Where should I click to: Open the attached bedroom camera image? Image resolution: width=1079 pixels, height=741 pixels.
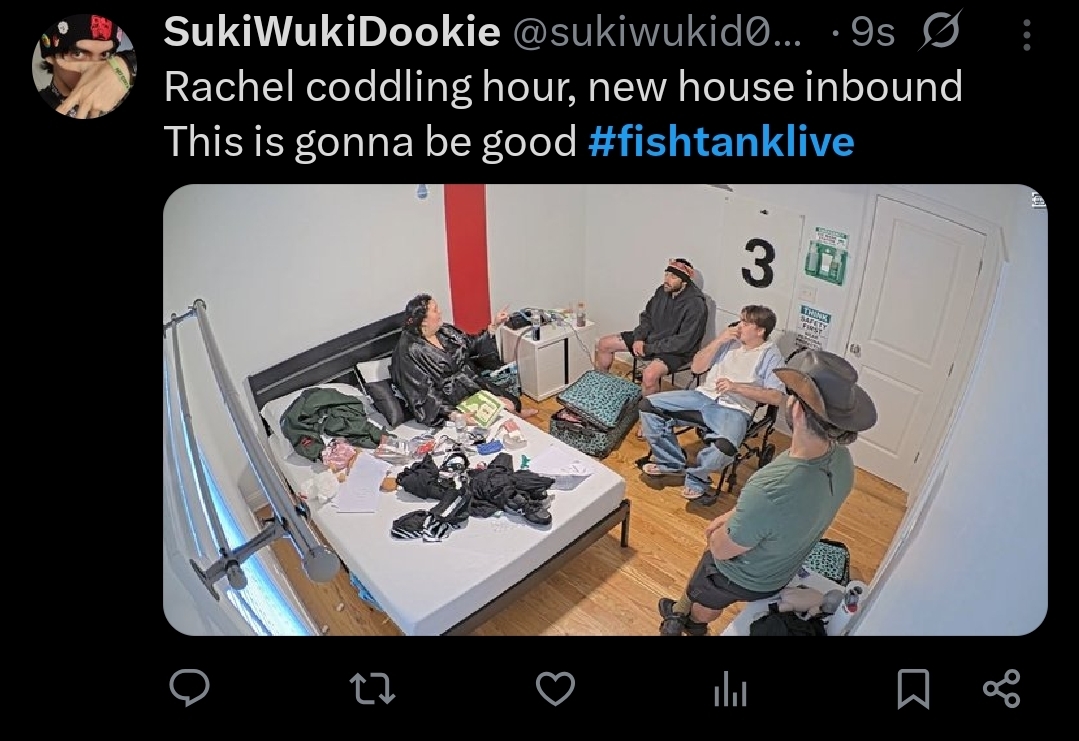(x=605, y=409)
